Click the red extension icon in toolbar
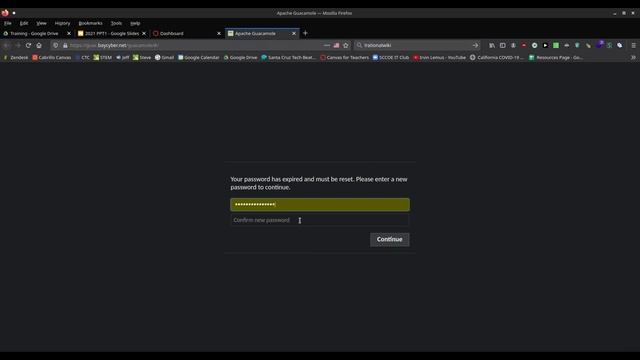The width and height of the screenshot is (640, 360). pyautogui.click(x=524, y=45)
